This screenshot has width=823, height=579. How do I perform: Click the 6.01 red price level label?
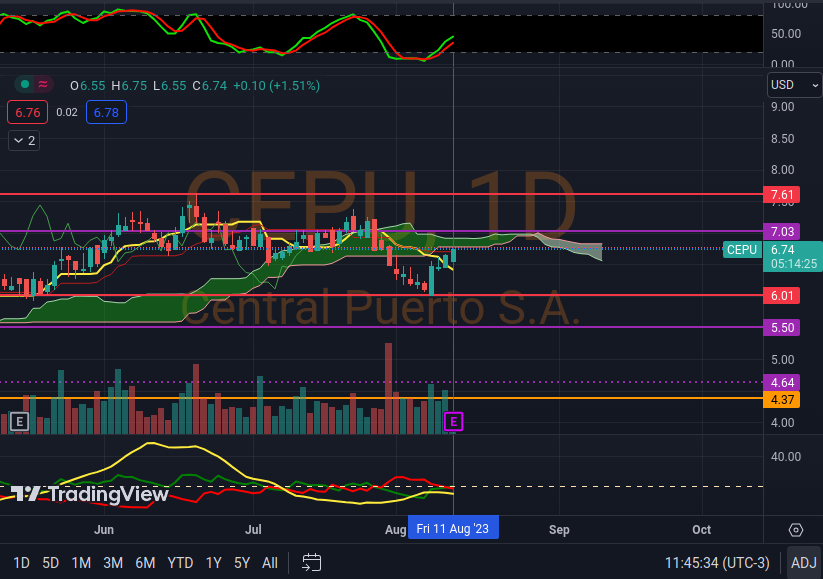coord(782,296)
